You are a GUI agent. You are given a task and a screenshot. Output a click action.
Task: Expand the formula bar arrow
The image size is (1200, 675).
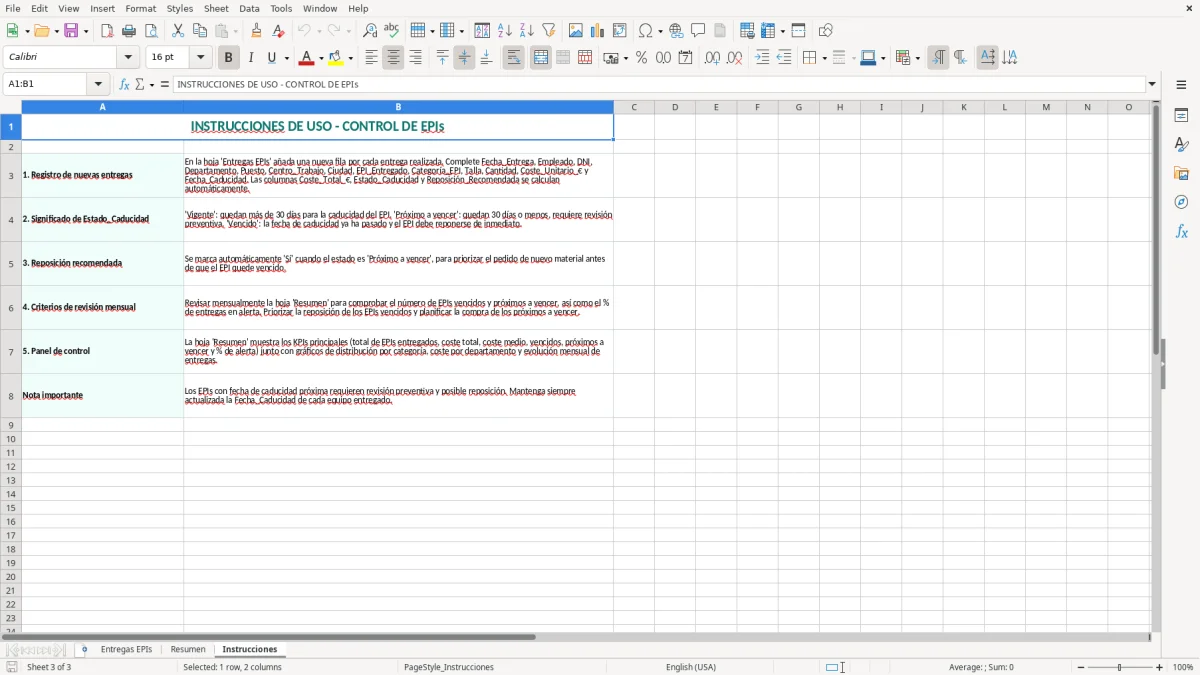[x=1152, y=85]
